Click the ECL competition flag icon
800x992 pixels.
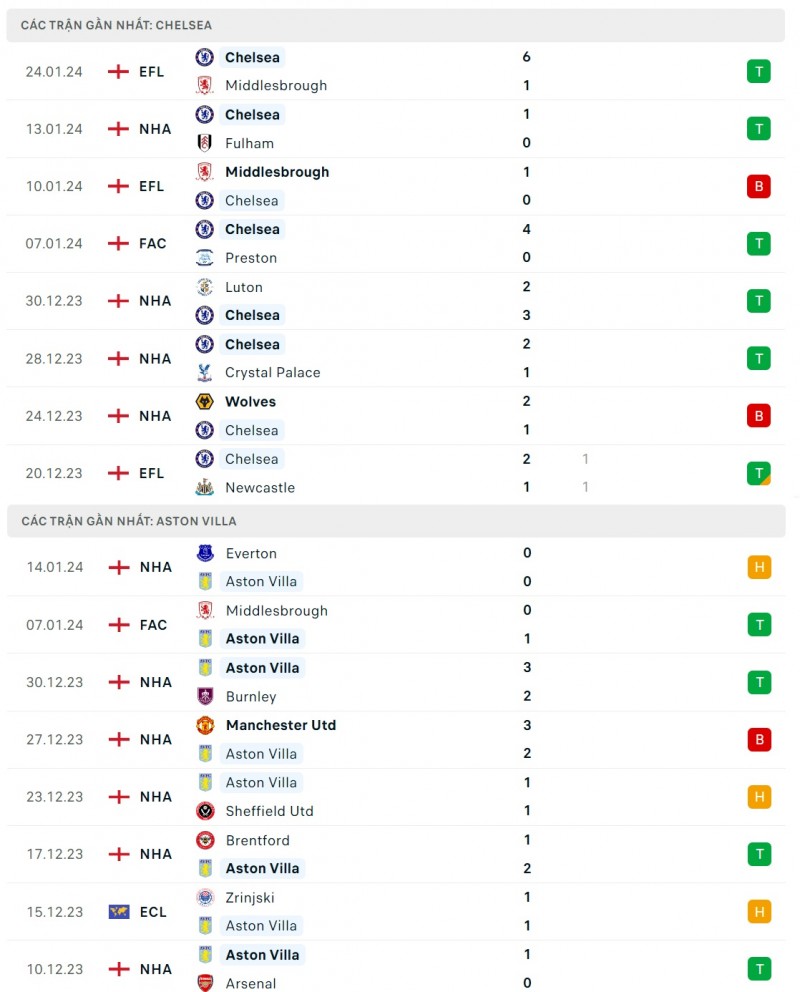coord(119,912)
